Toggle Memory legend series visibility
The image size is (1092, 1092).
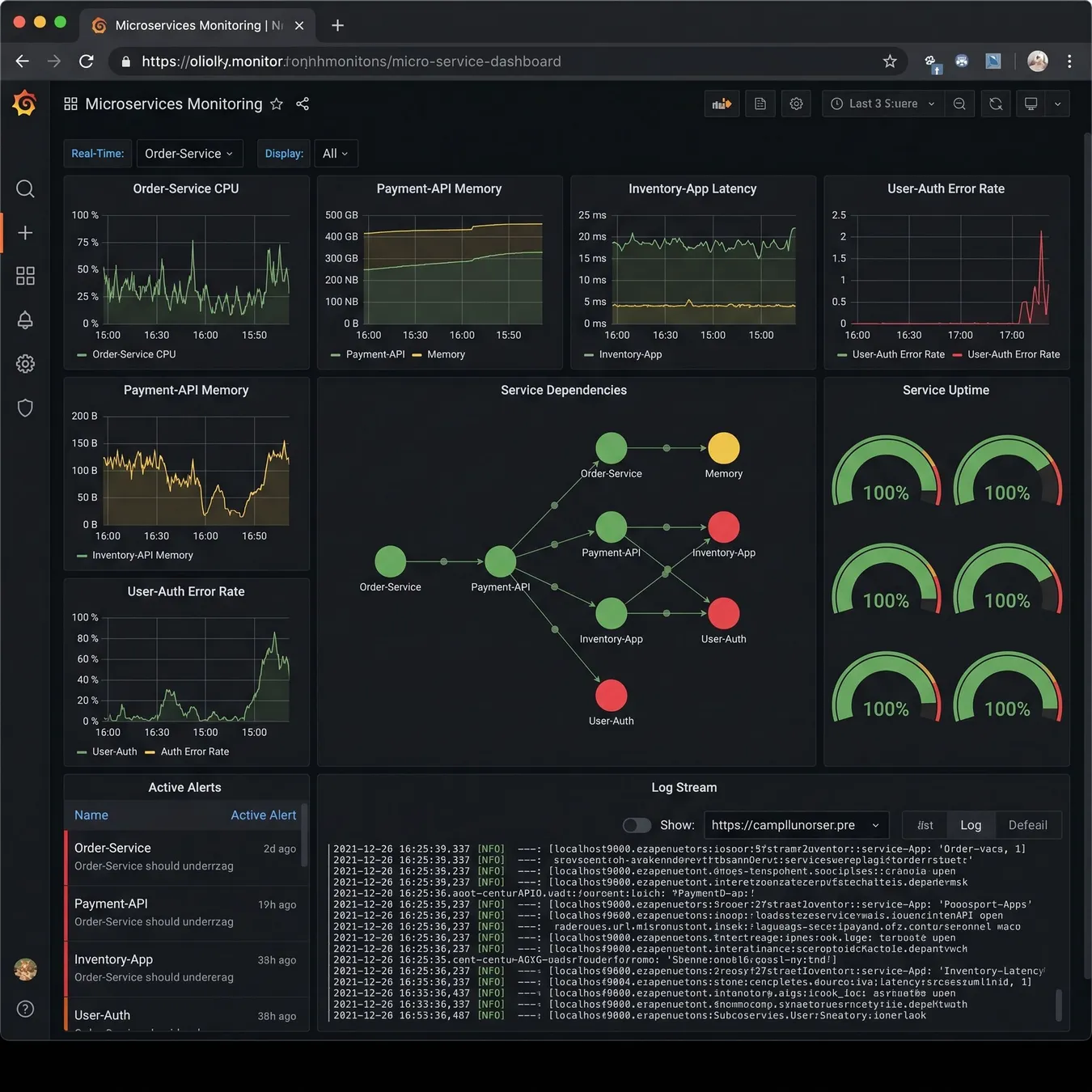coord(438,354)
